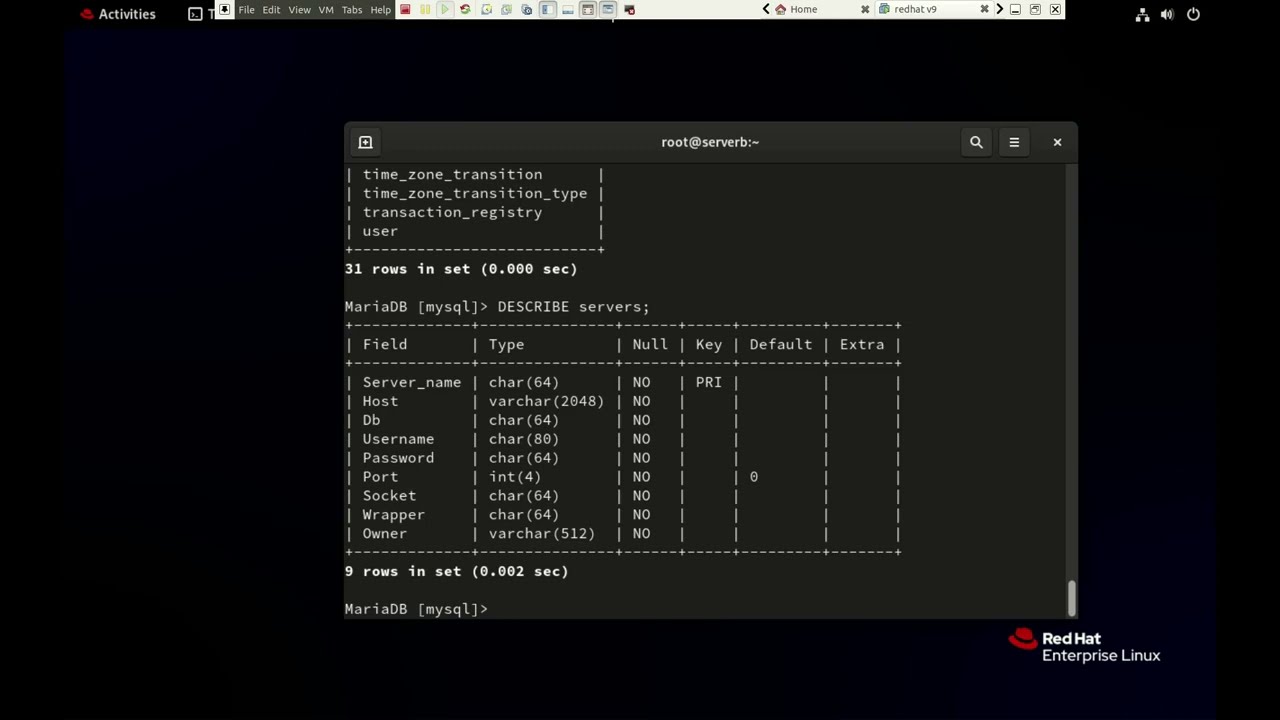Toggle the VMware library sidebar icon
Viewport: 1280px width, 720px height.
point(547,9)
